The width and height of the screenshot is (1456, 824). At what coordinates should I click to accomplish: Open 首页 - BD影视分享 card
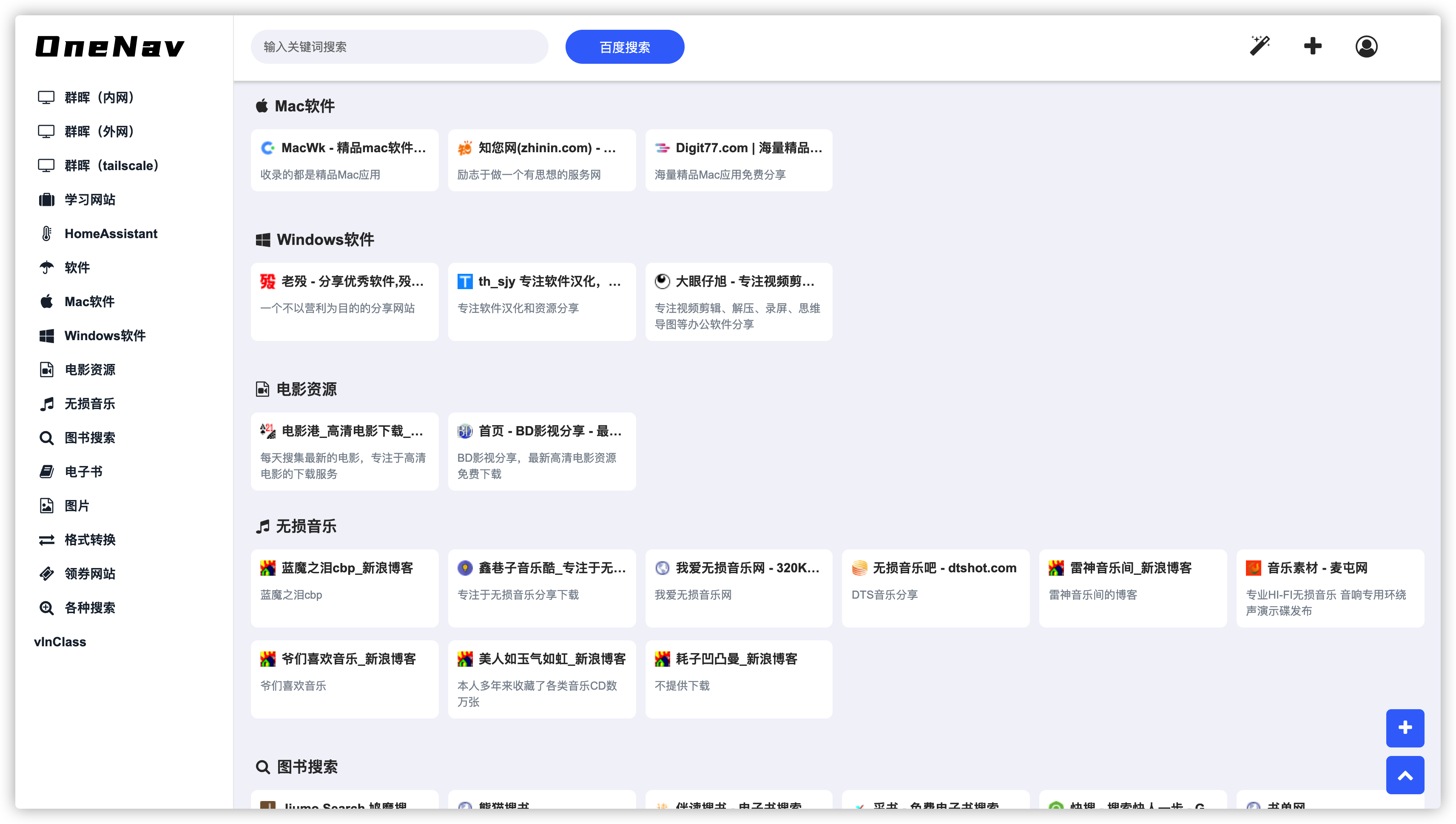542,452
